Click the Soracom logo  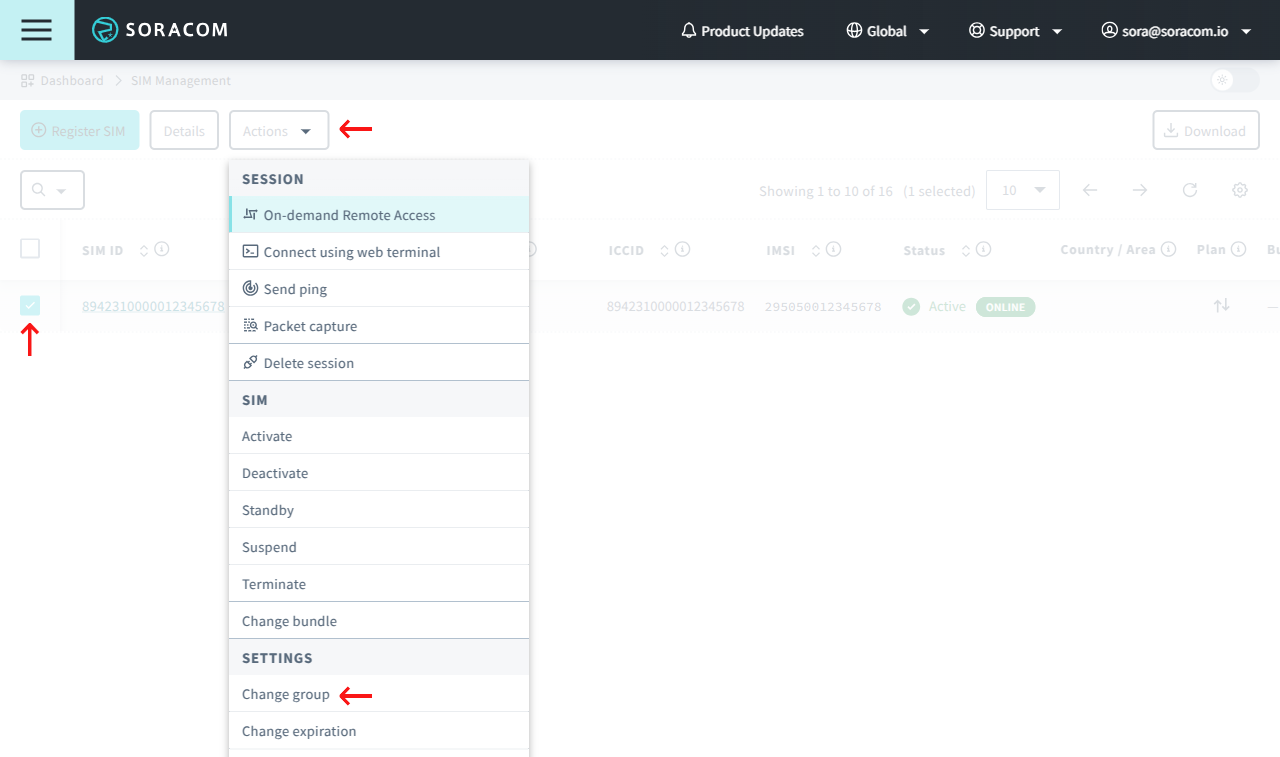tap(160, 30)
